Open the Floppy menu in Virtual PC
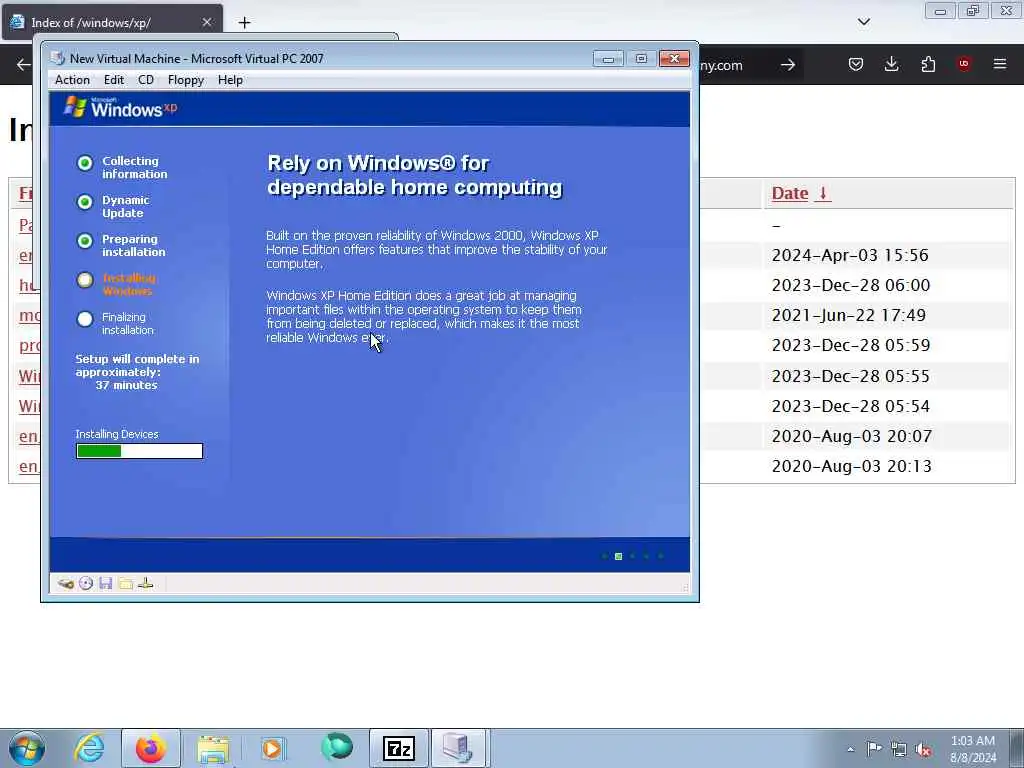 pyautogui.click(x=185, y=80)
